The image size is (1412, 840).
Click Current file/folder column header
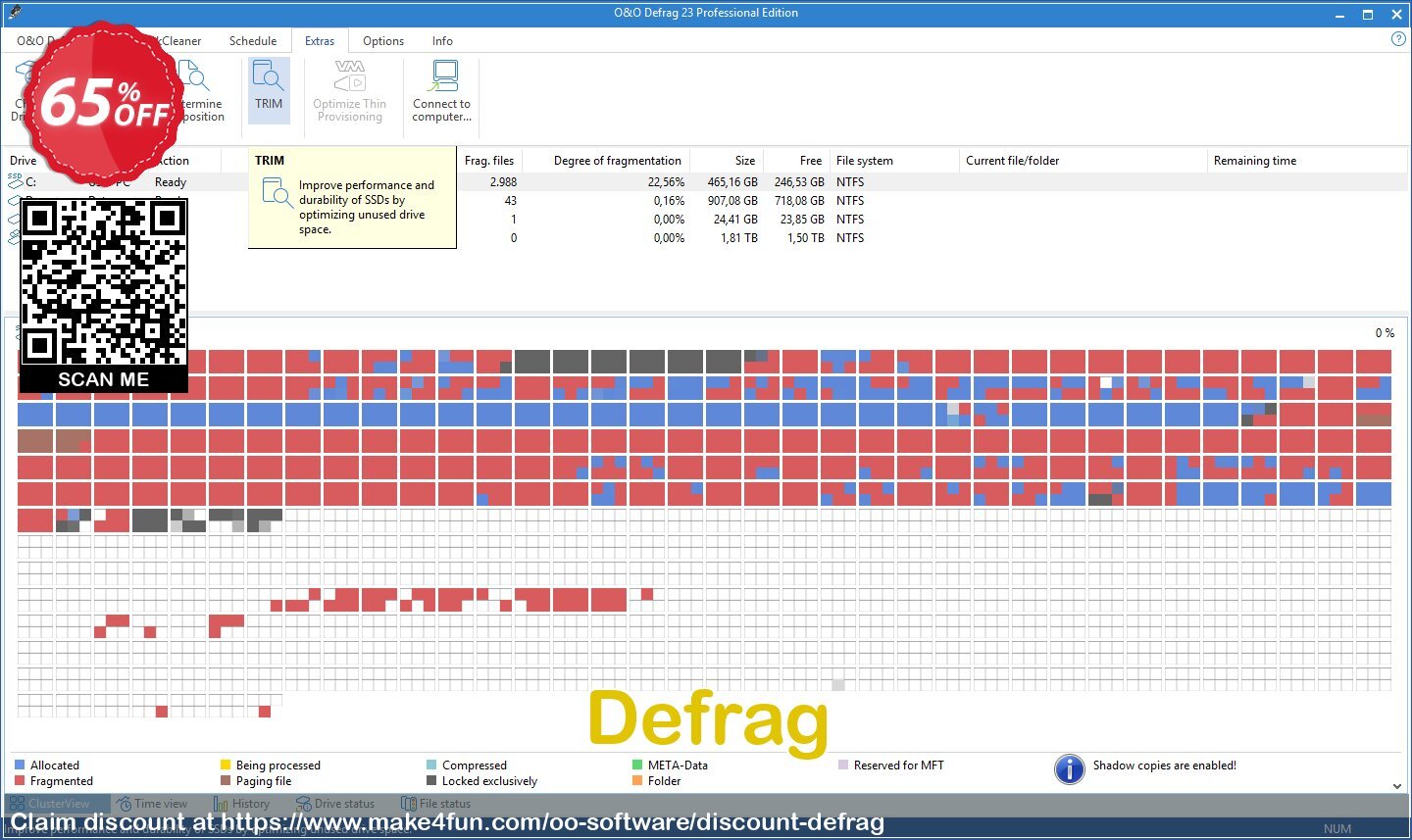point(1013,161)
